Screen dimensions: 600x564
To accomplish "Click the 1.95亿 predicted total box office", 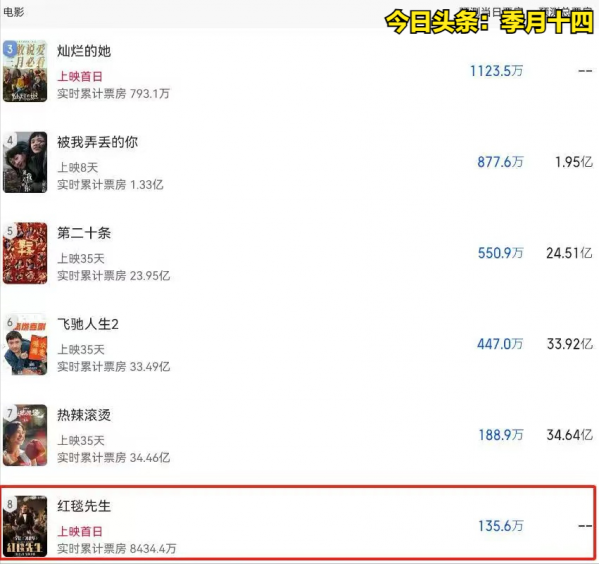I will 574,162.
